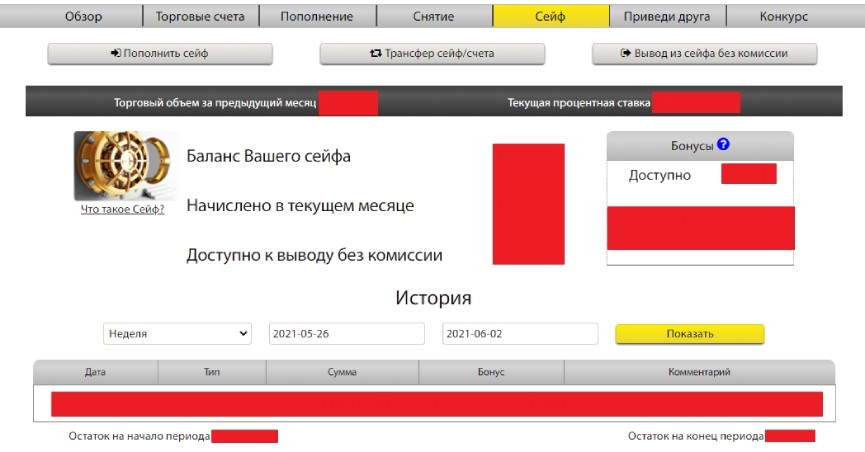Click Остаток на конец периода text
Viewport: 865px width, 452px height.
(696, 436)
